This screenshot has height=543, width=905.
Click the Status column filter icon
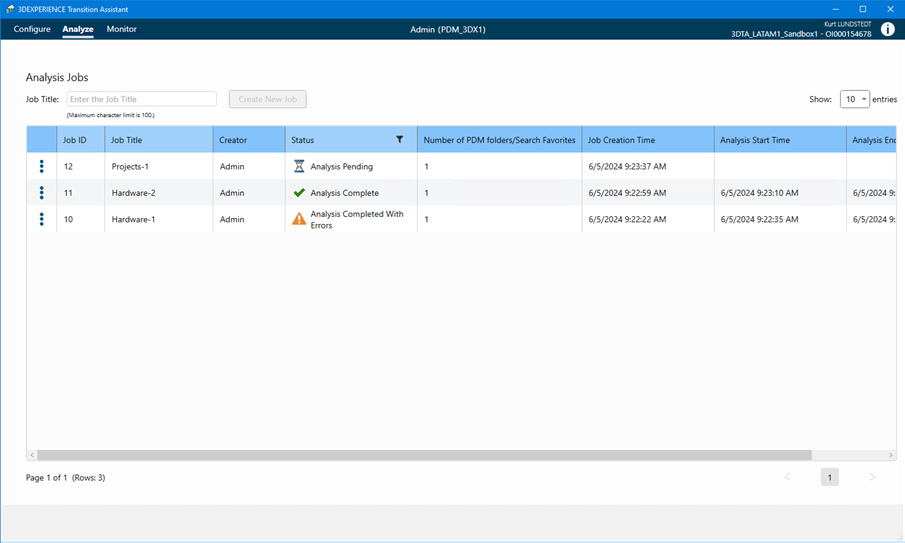pyautogui.click(x=399, y=140)
